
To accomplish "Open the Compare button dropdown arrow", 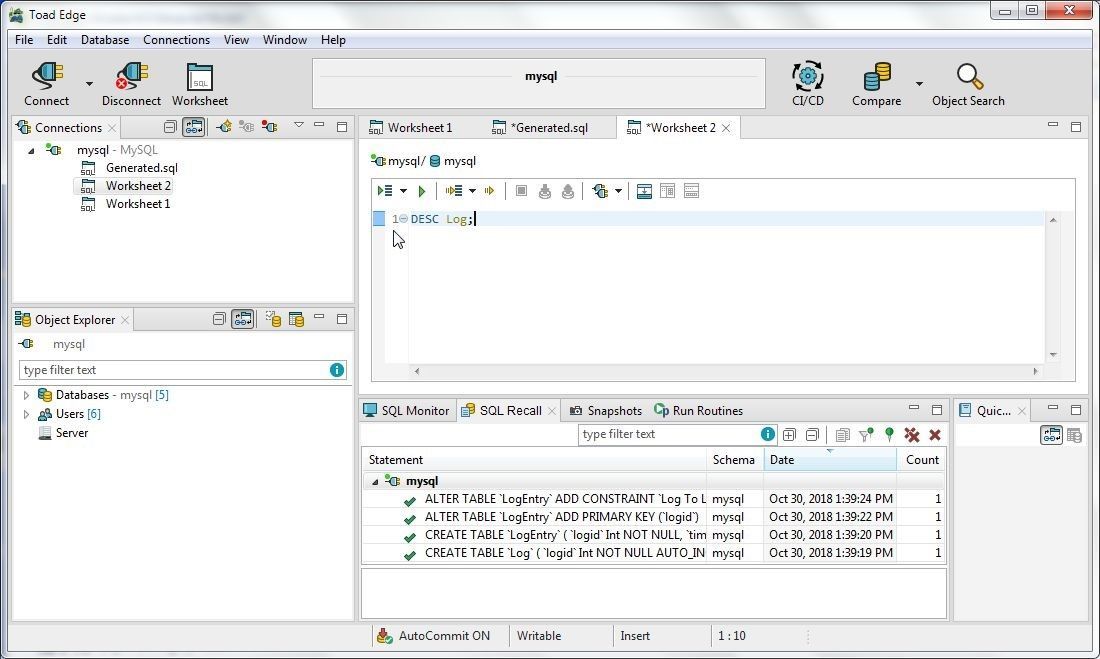I will click(x=919, y=84).
